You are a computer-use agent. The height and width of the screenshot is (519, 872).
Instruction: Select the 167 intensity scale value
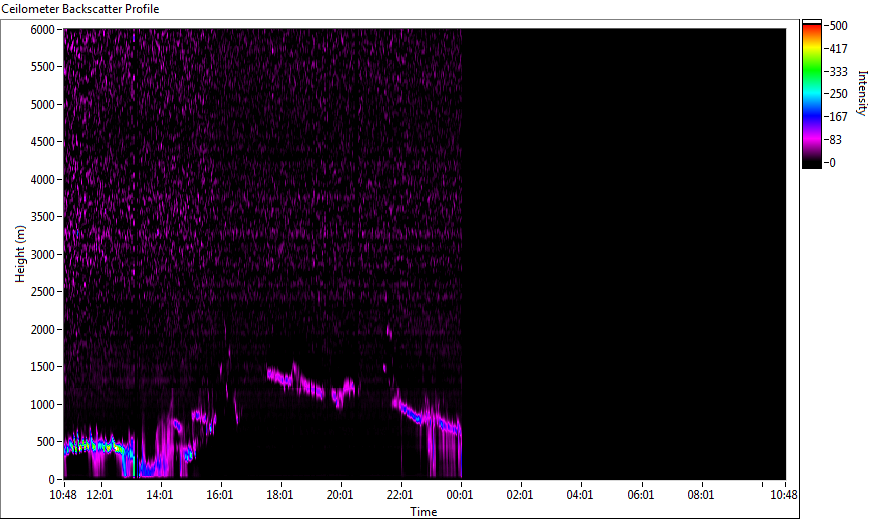[x=838, y=116]
